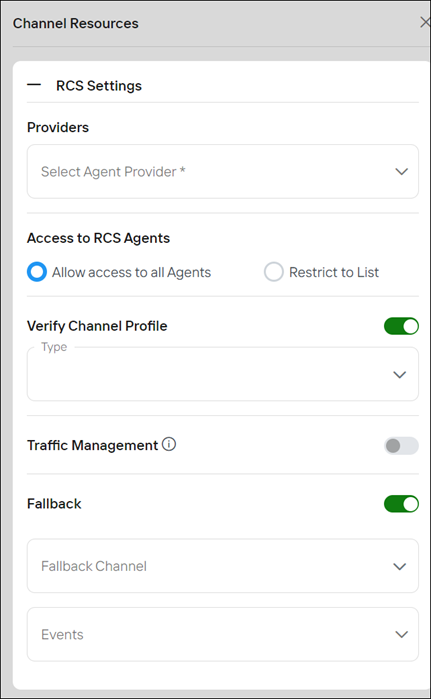Screen dimensions: 431x699
Task: Close the Channel Resources panel
Action: (x=425, y=22)
